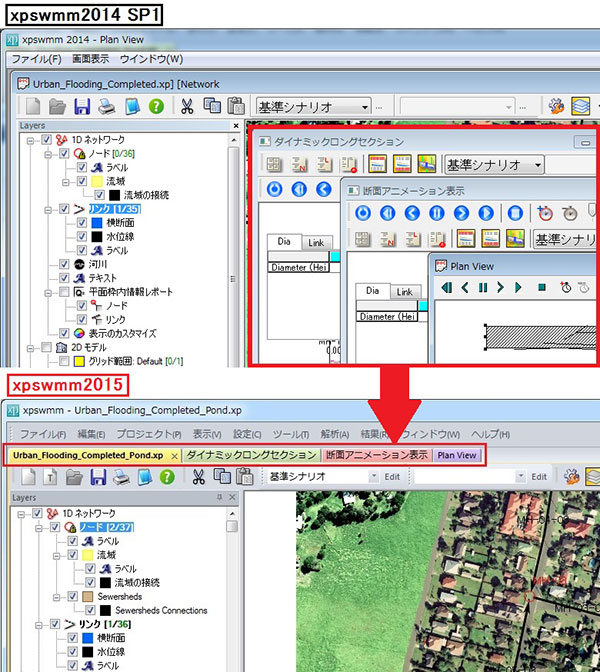
Task: Toggle 河川 layer checkbox in 2014 Layers
Action: (64, 264)
